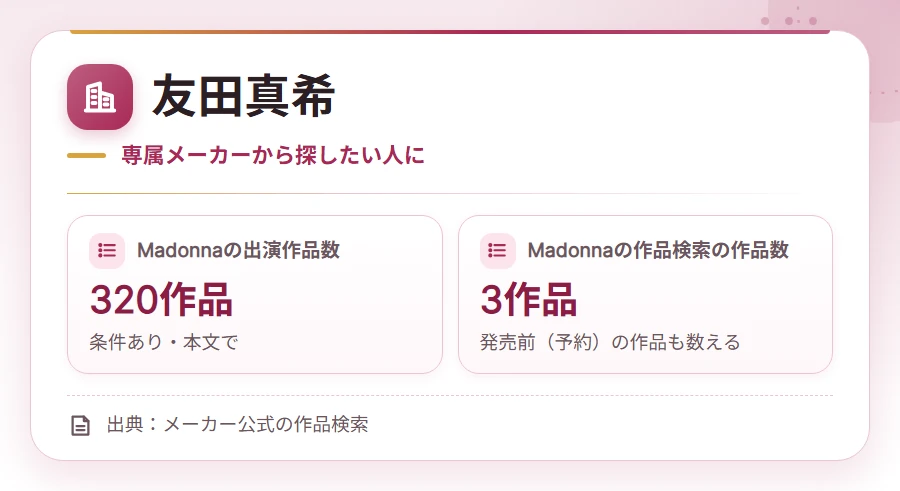Click the Madonnaの作品検索の作品数 label text
The height and width of the screenshot is (491, 900).
pyautogui.click(x=658, y=250)
